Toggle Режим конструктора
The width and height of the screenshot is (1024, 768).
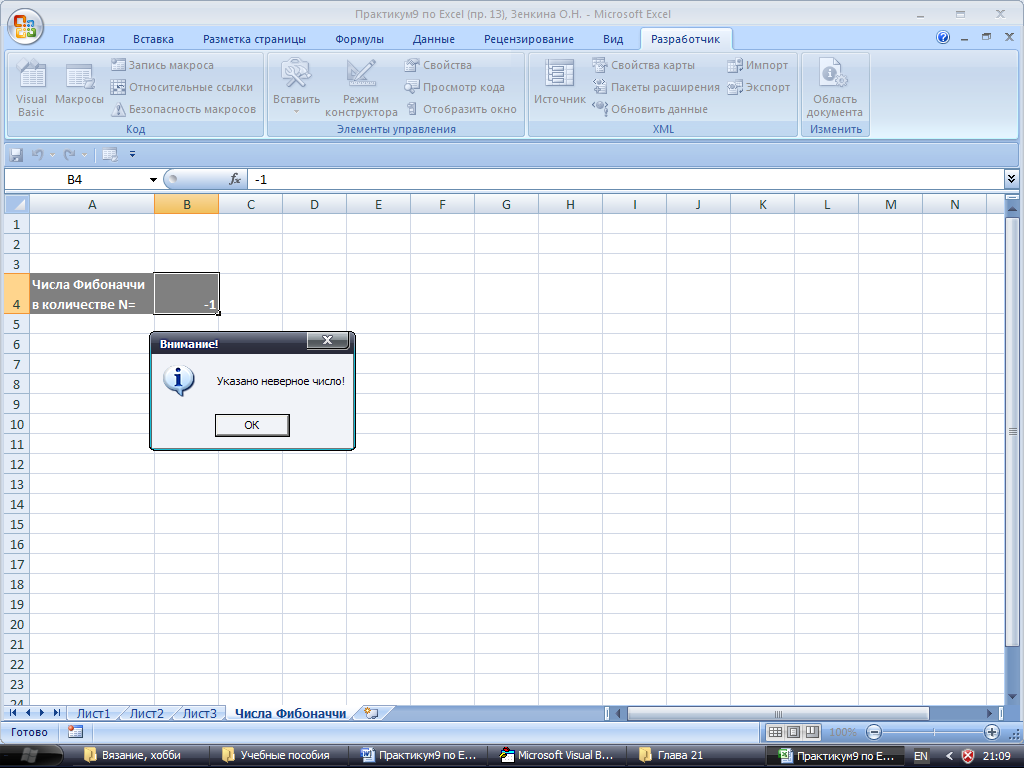360,89
